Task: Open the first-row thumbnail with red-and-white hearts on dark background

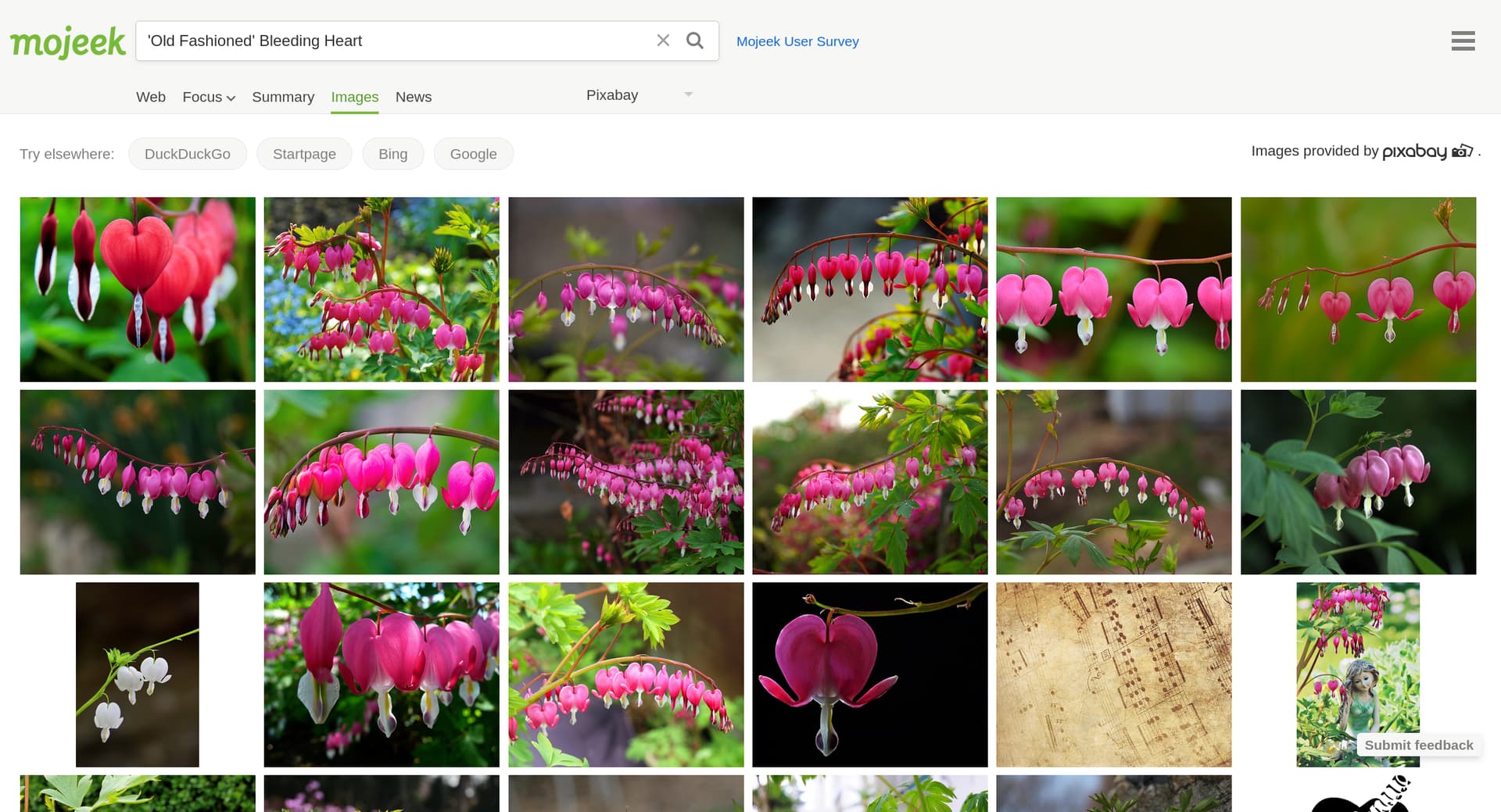Action: coord(870,289)
